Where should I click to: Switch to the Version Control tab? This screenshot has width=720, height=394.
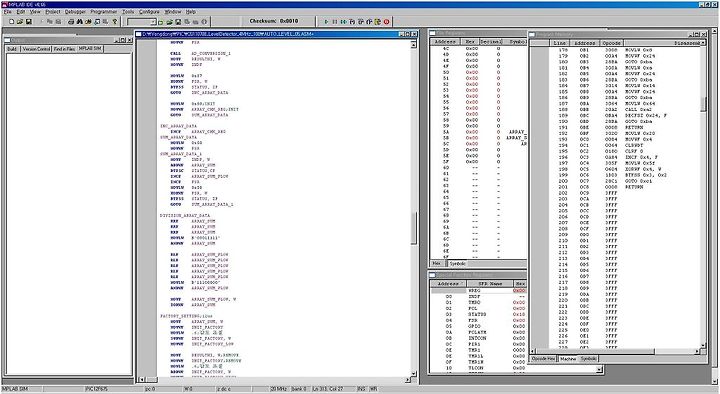coord(36,49)
